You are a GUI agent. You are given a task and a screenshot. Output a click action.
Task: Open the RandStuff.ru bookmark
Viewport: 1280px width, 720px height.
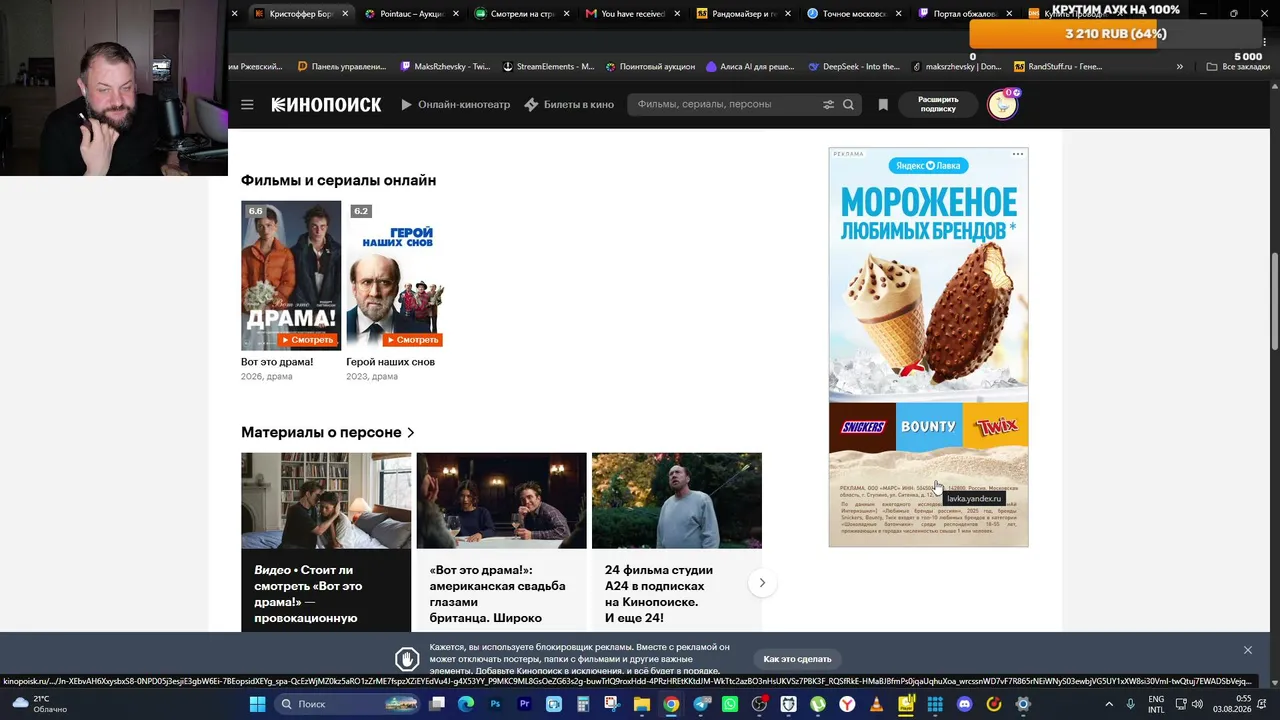click(x=1058, y=67)
